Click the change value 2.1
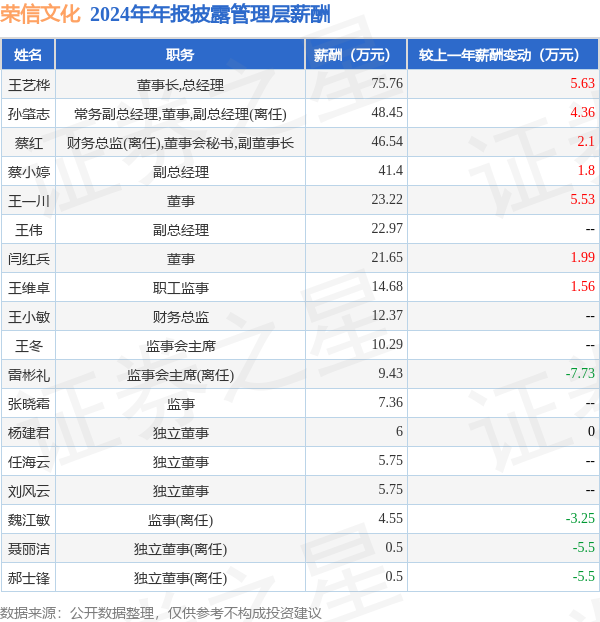600x622 pixels. pos(586,141)
